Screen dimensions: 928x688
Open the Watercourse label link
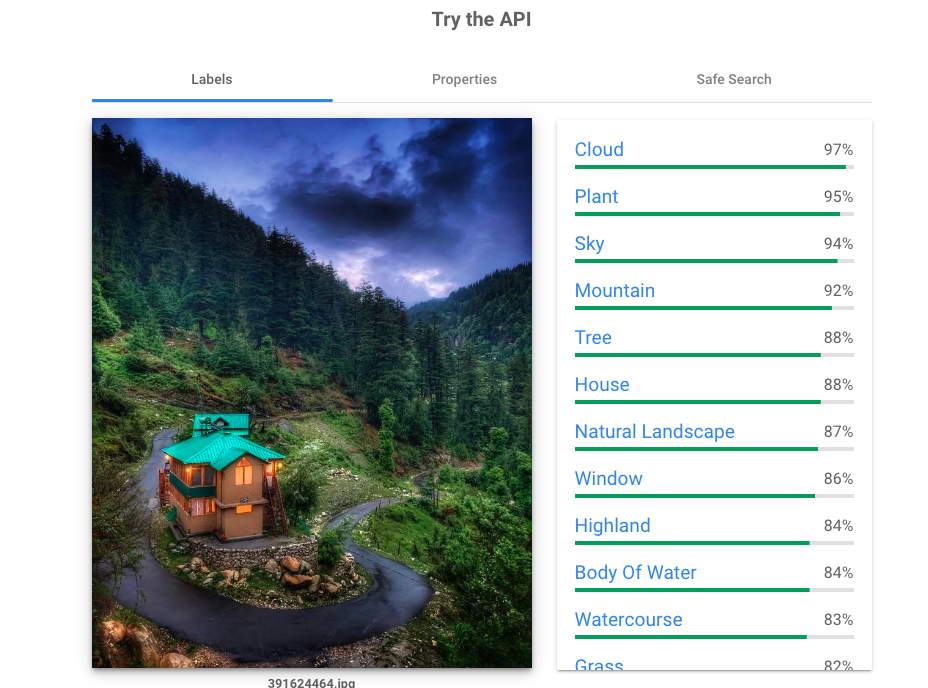[x=629, y=620]
